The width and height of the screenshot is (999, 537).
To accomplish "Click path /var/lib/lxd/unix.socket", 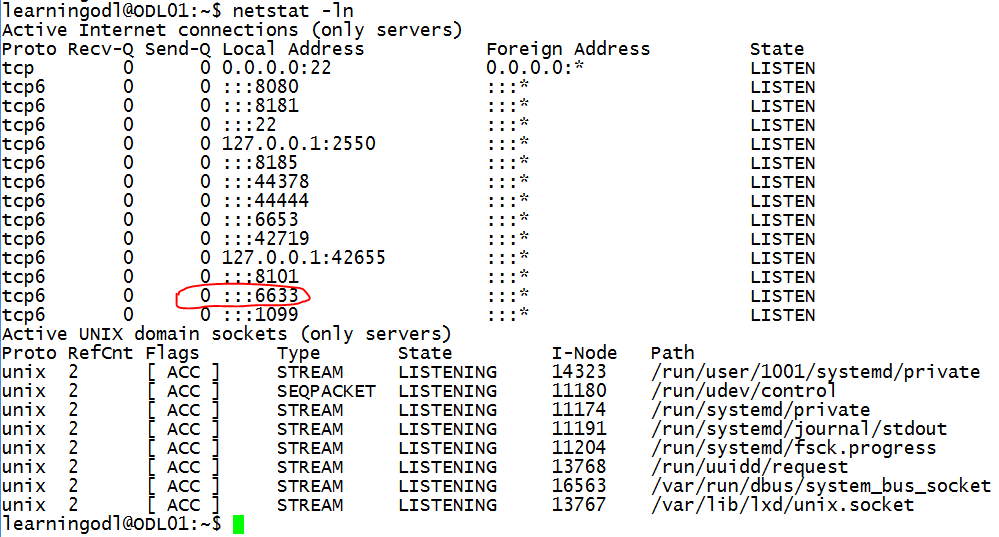I will [782, 505].
